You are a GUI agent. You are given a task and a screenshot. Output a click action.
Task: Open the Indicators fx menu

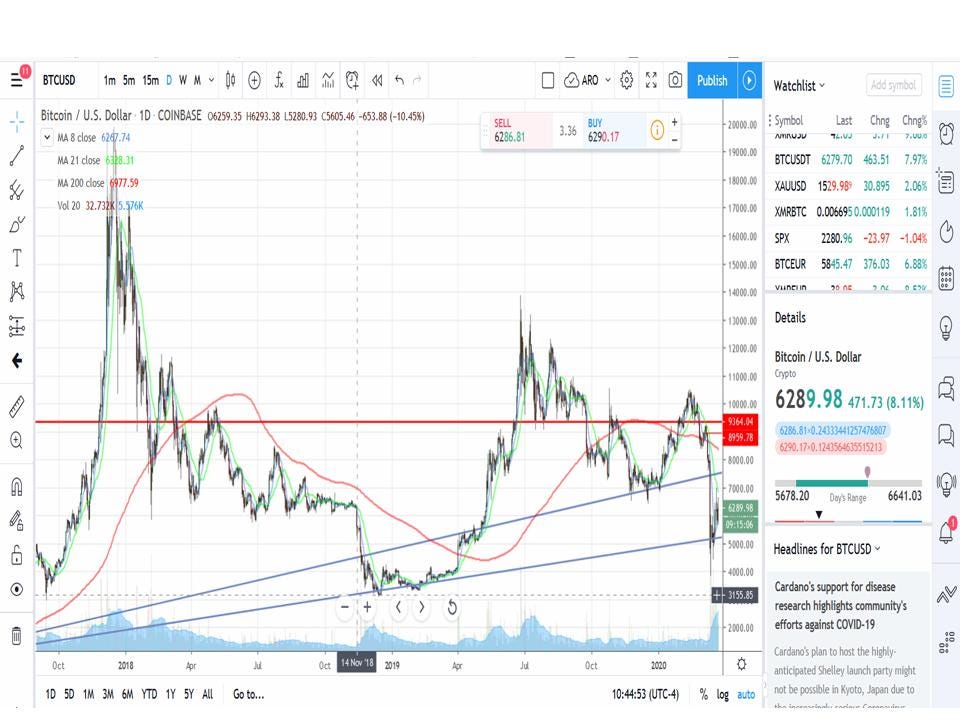click(x=279, y=80)
